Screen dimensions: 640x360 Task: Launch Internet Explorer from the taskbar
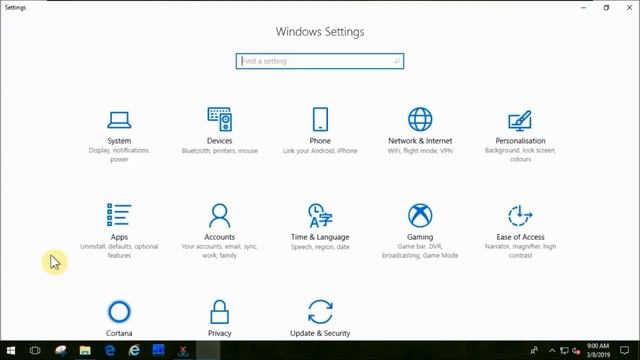click(134, 350)
